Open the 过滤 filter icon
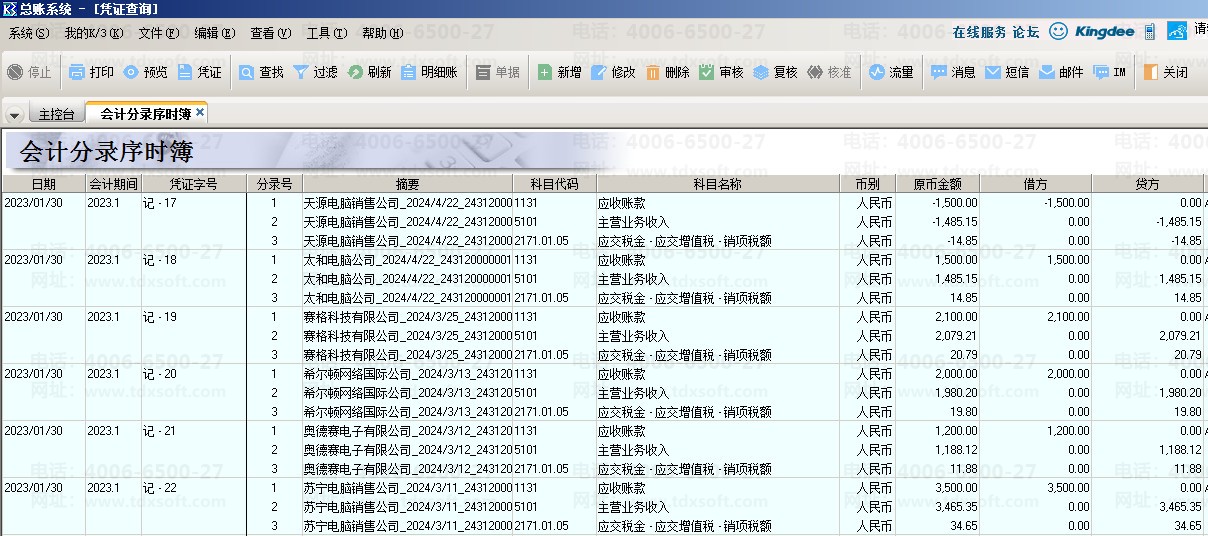 (x=300, y=72)
